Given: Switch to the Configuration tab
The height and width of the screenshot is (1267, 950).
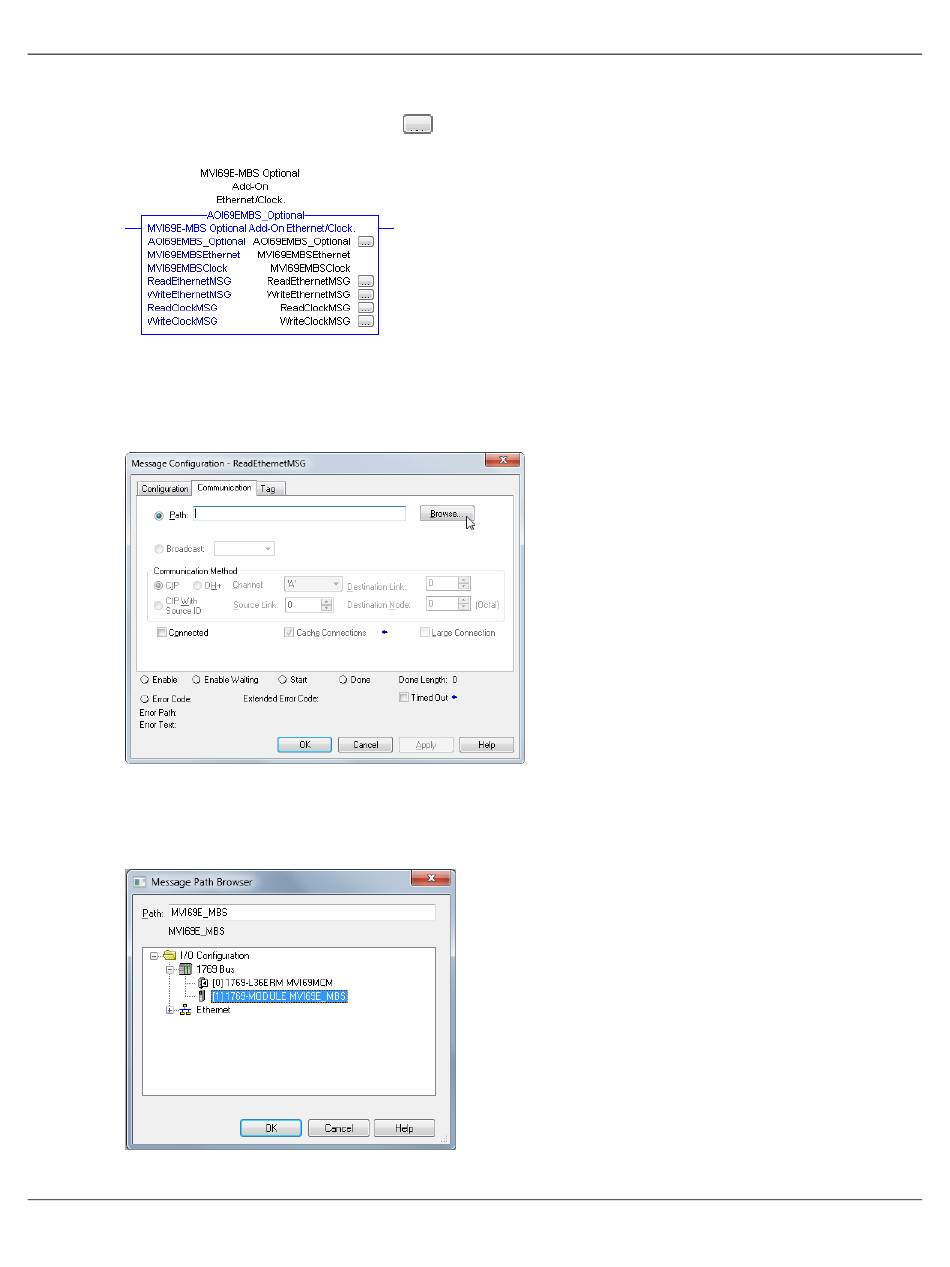Looking at the screenshot, I should click(x=165, y=489).
